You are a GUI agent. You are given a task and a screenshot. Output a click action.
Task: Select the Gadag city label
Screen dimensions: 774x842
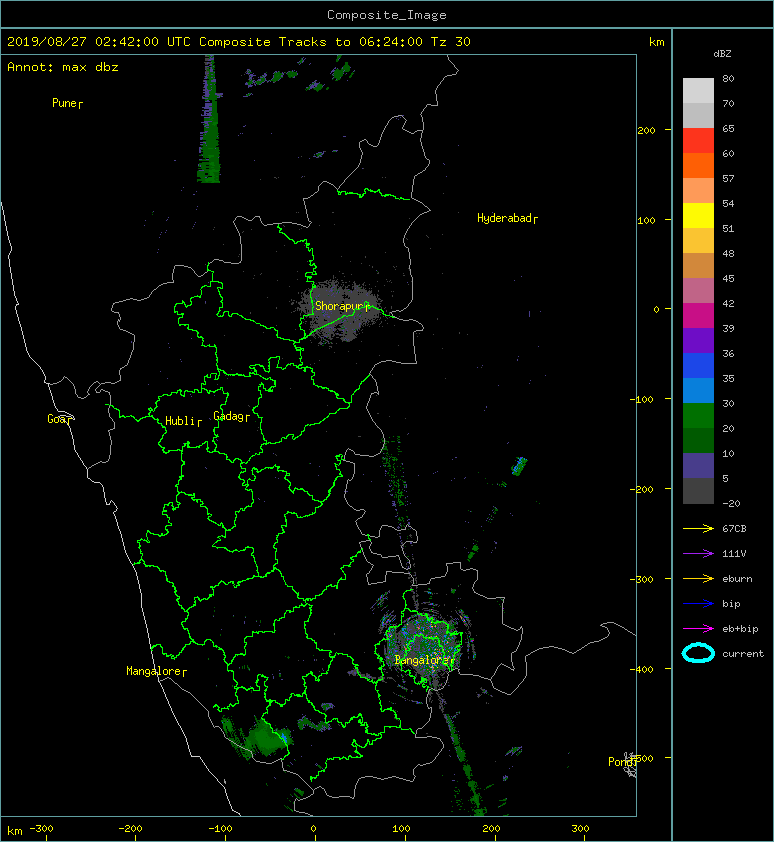point(232,416)
